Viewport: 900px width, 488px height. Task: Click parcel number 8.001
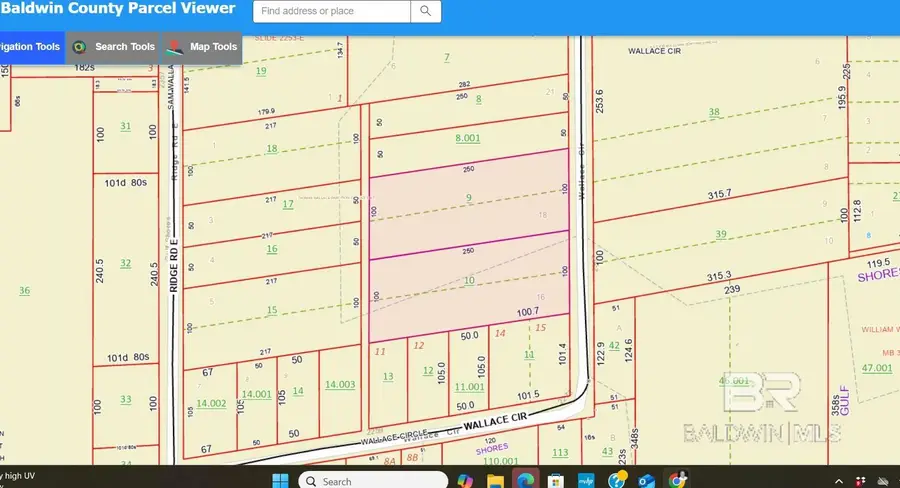[x=468, y=138]
